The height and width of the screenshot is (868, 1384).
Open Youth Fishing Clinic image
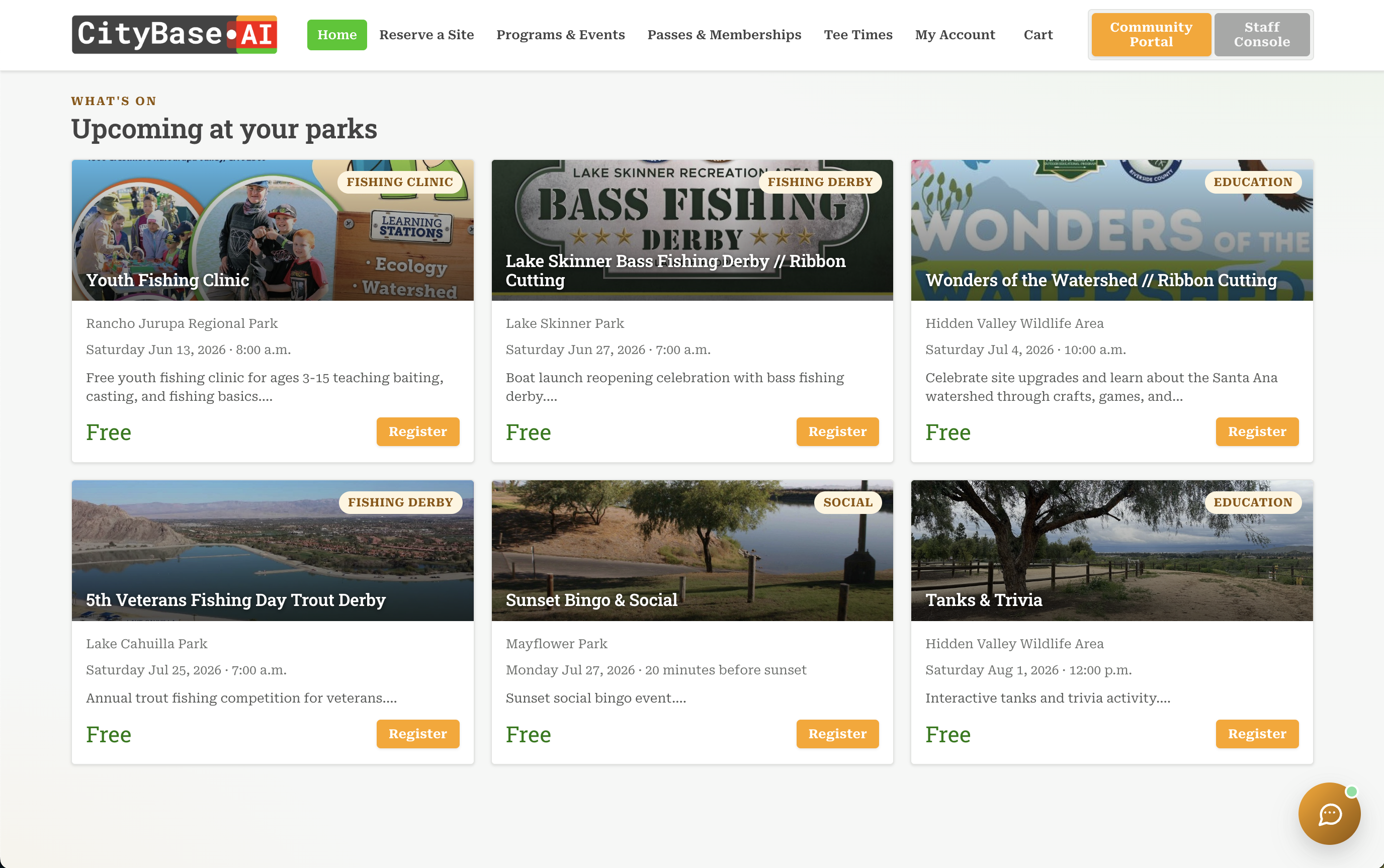coord(273,230)
